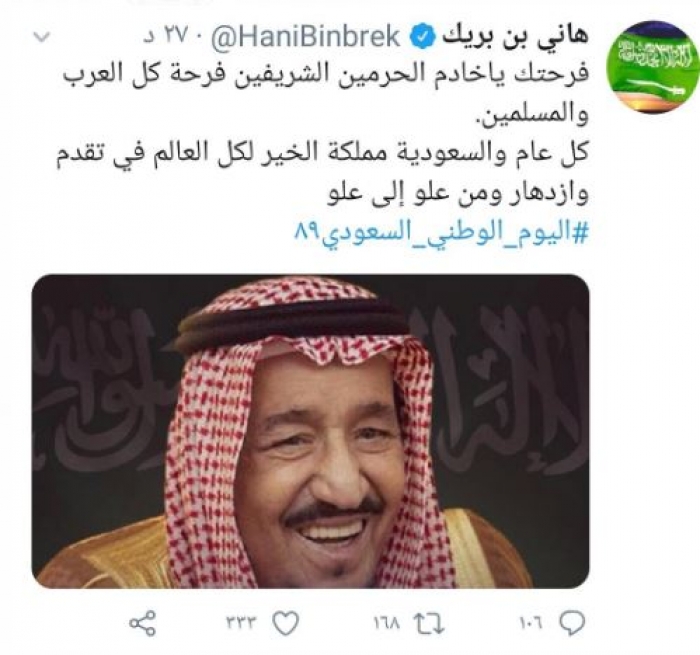
Task: Click the word والمسلمين in the tweet
Action: point(532,114)
